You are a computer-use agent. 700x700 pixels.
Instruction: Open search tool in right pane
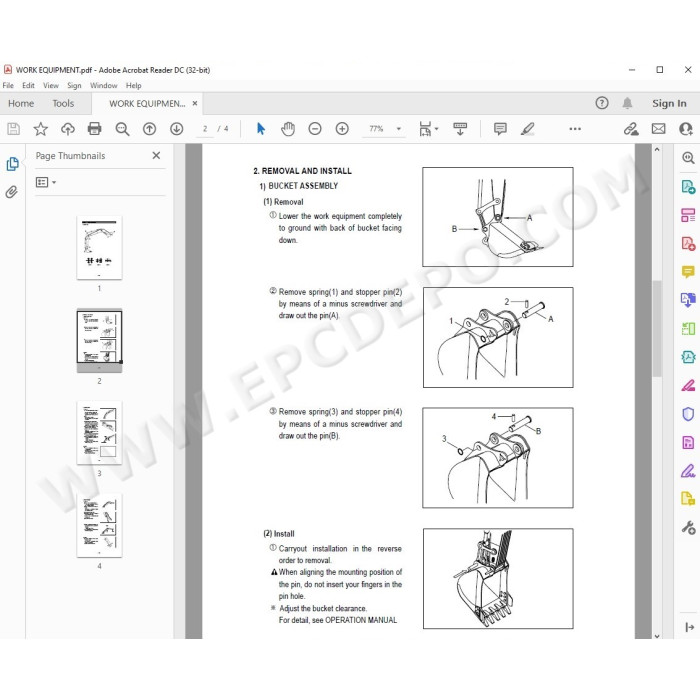coord(688,158)
